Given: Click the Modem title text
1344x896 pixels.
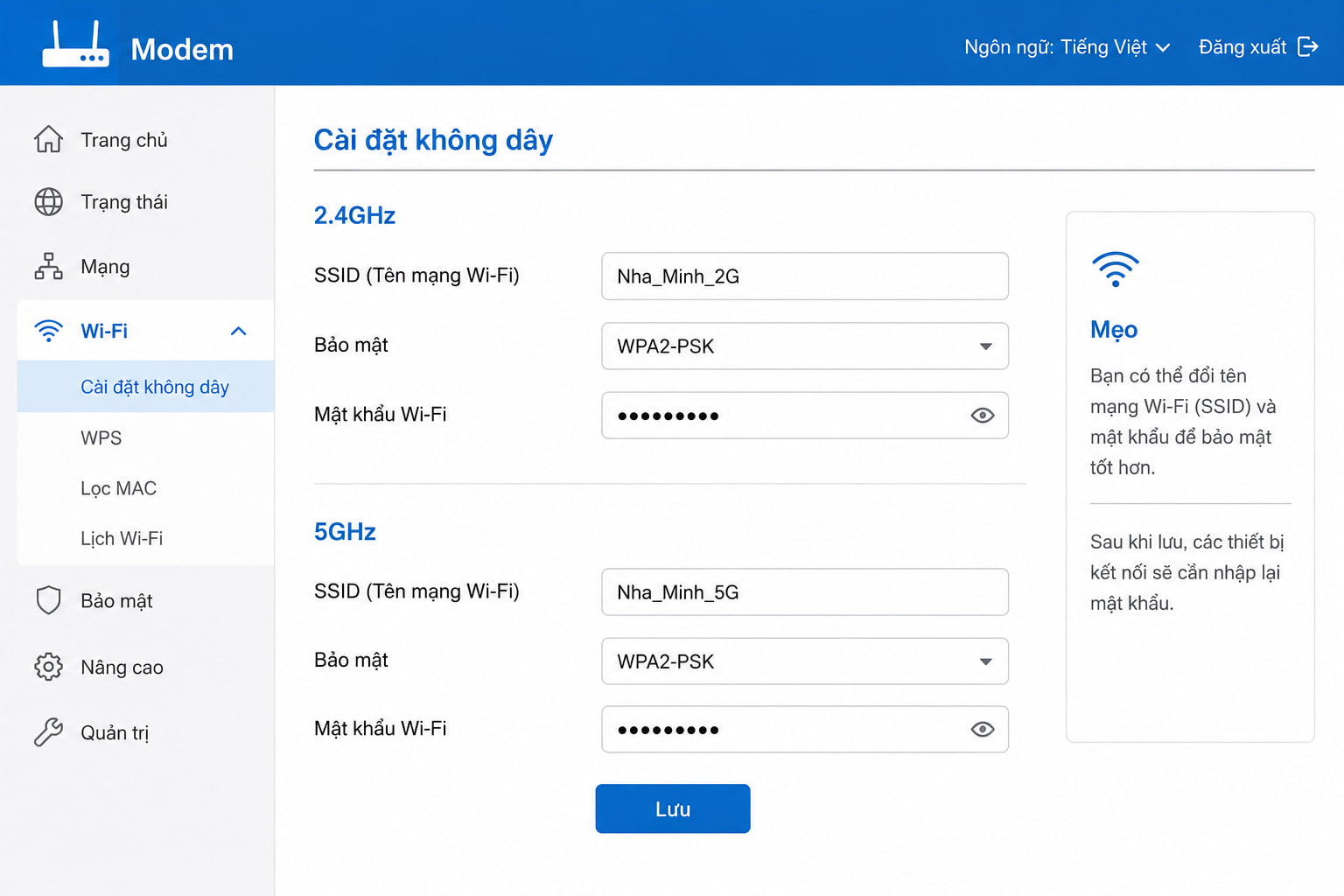Looking at the screenshot, I should pyautogui.click(x=182, y=49).
